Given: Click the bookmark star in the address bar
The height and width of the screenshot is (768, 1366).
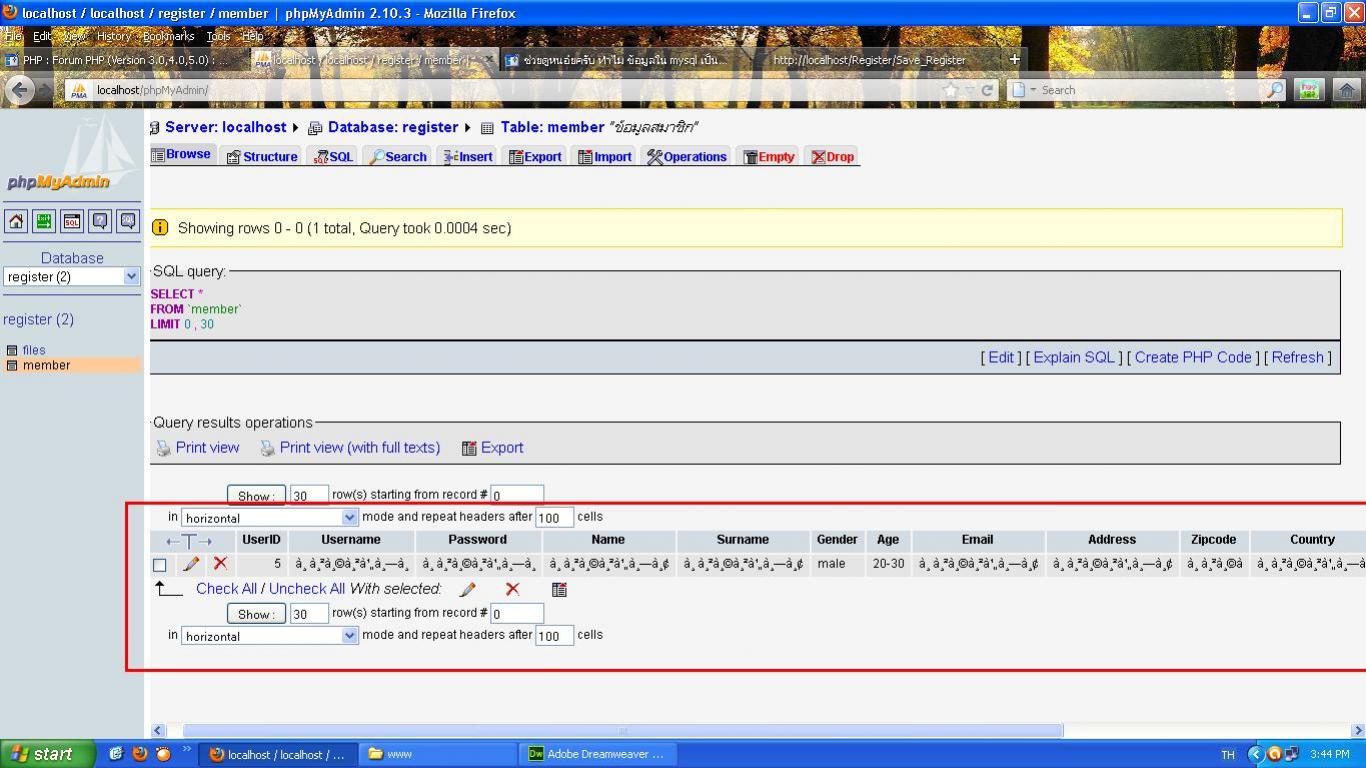Looking at the screenshot, I should (x=951, y=90).
